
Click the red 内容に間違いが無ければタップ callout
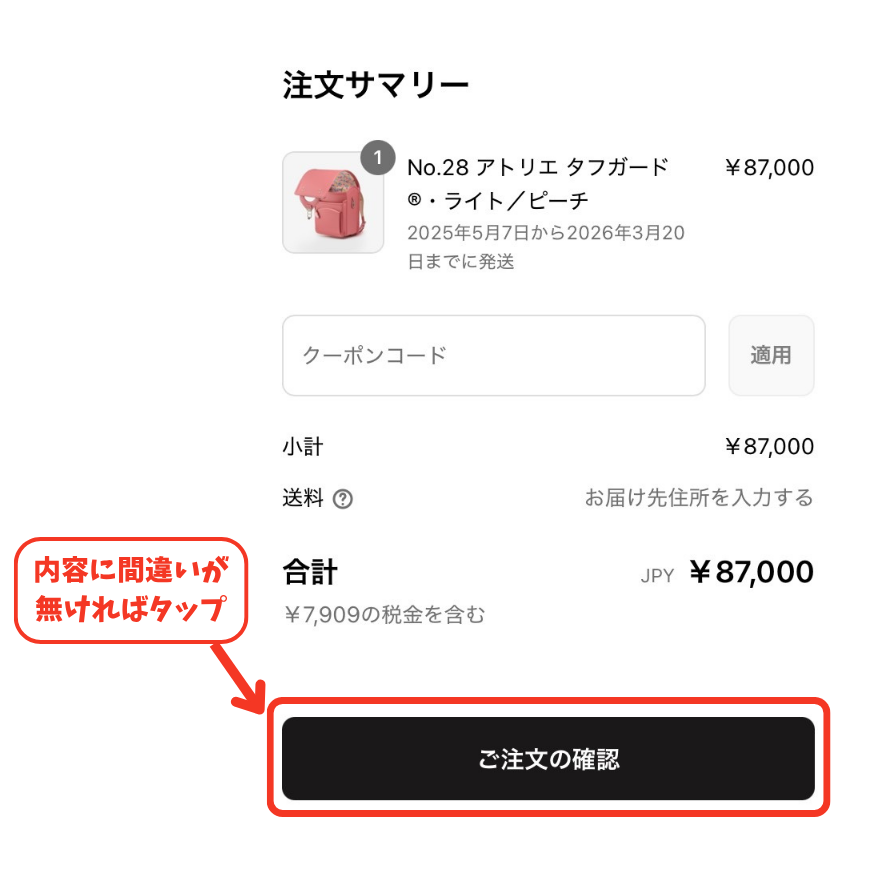click(131, 590)
